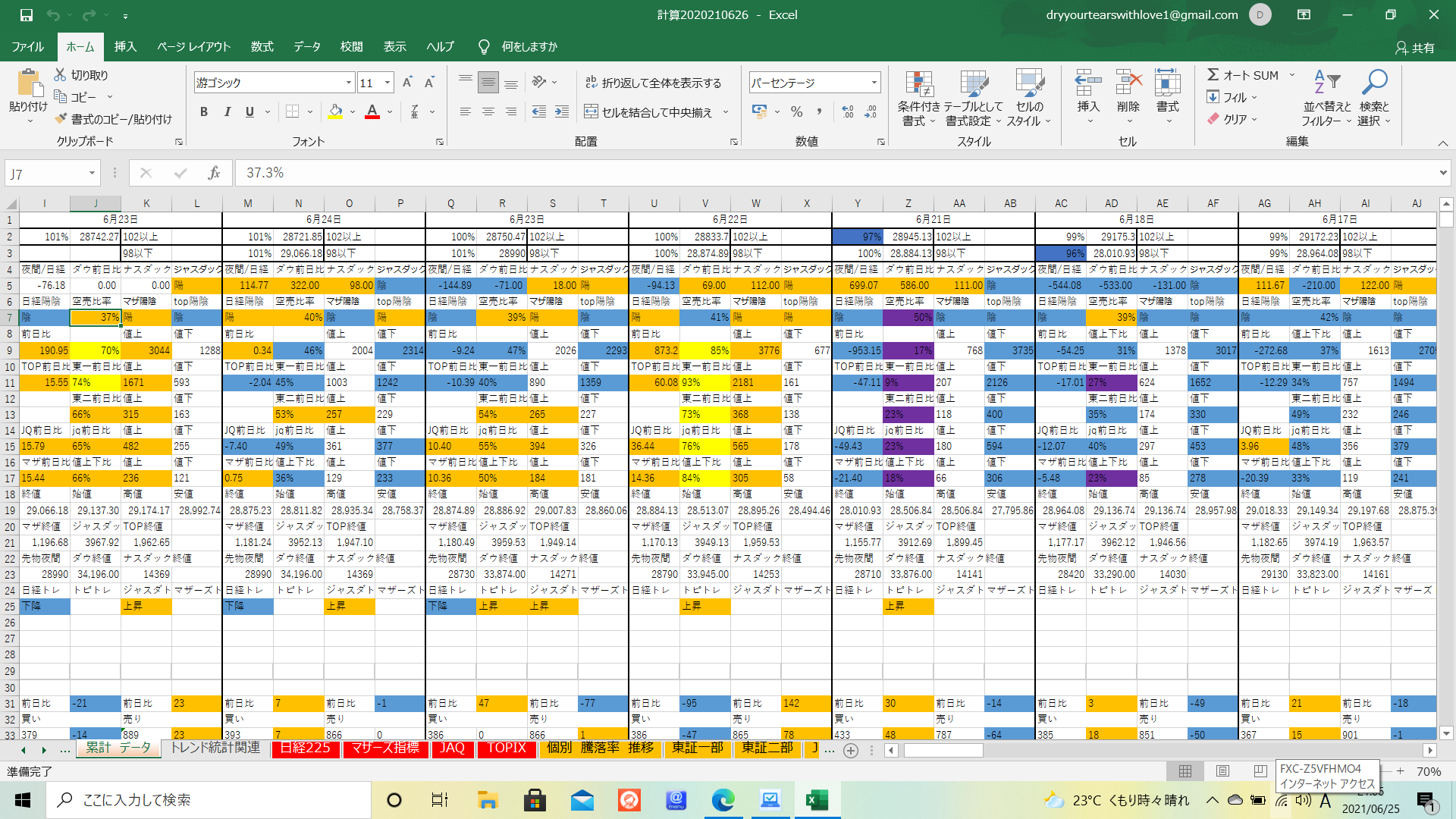Click the Format as Table icon
Image resolution: width=1456 pixels, height=819 pixels.
point(974,85)
